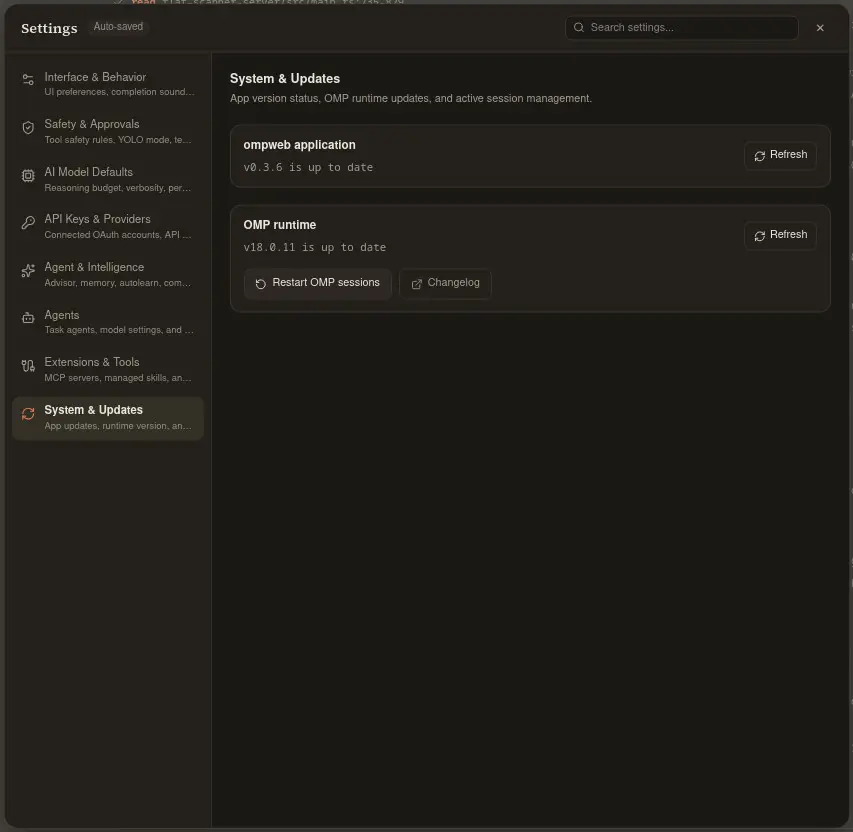Image resolution: width=853 pixels, height=832 pixels.
Task: Click the OMP runtime card title
Action: tap(280, 225)
